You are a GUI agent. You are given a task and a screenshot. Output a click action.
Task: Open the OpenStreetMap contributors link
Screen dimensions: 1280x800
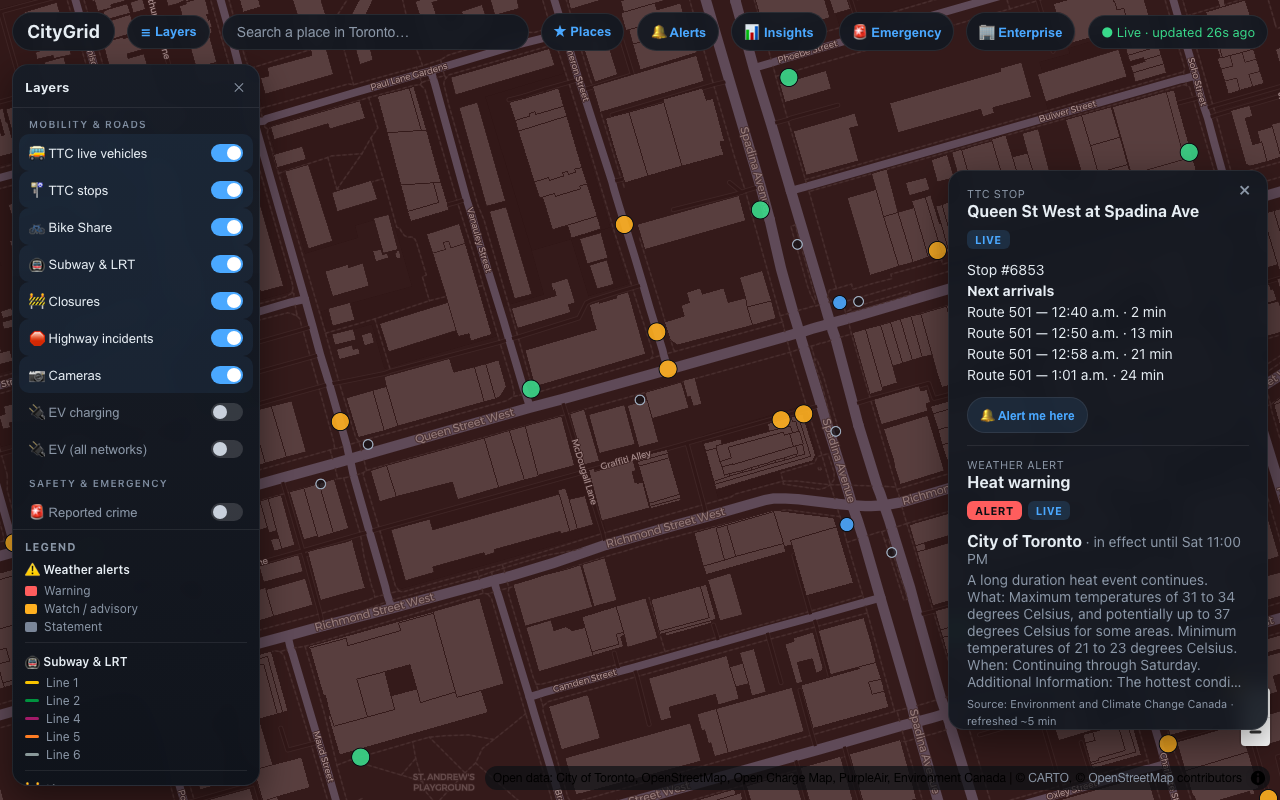1165,778
